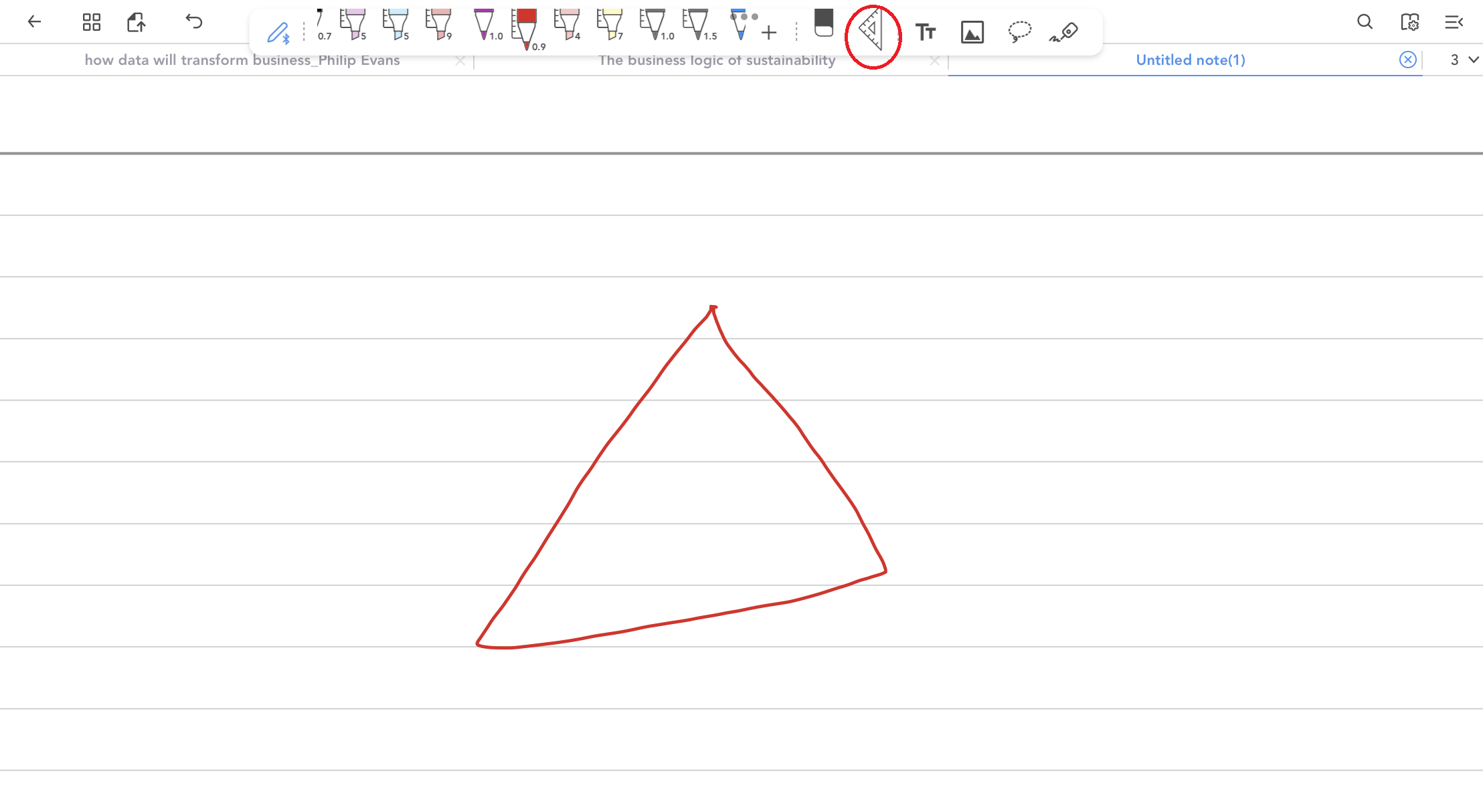Click the share/export page icon
Image resolution: width=1483 pixels, height=812 pixels.
coord(136,22)
